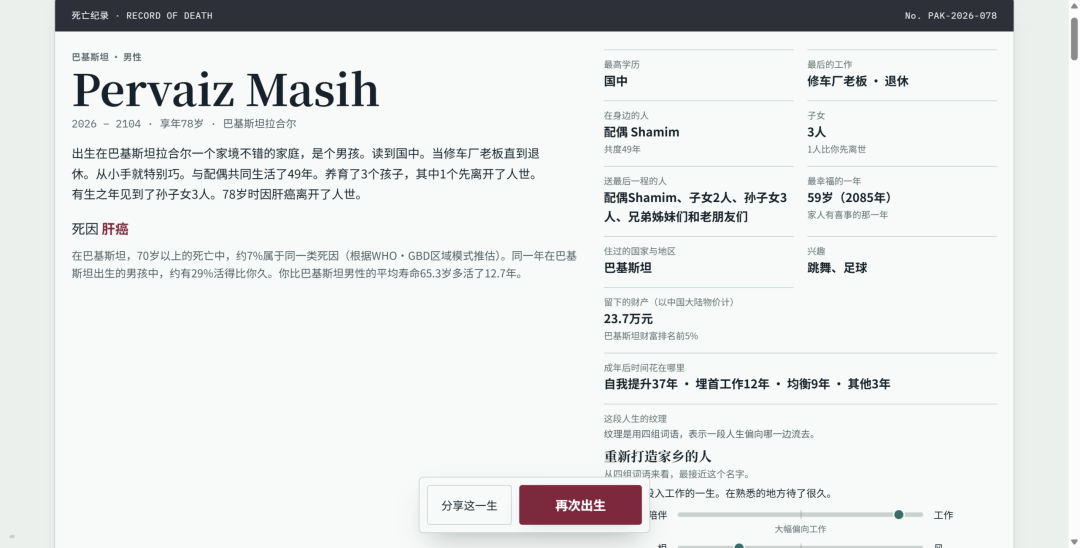Click the 分享这一生 button
This screenshot has width=1080, height=548.
coord(469,505)
